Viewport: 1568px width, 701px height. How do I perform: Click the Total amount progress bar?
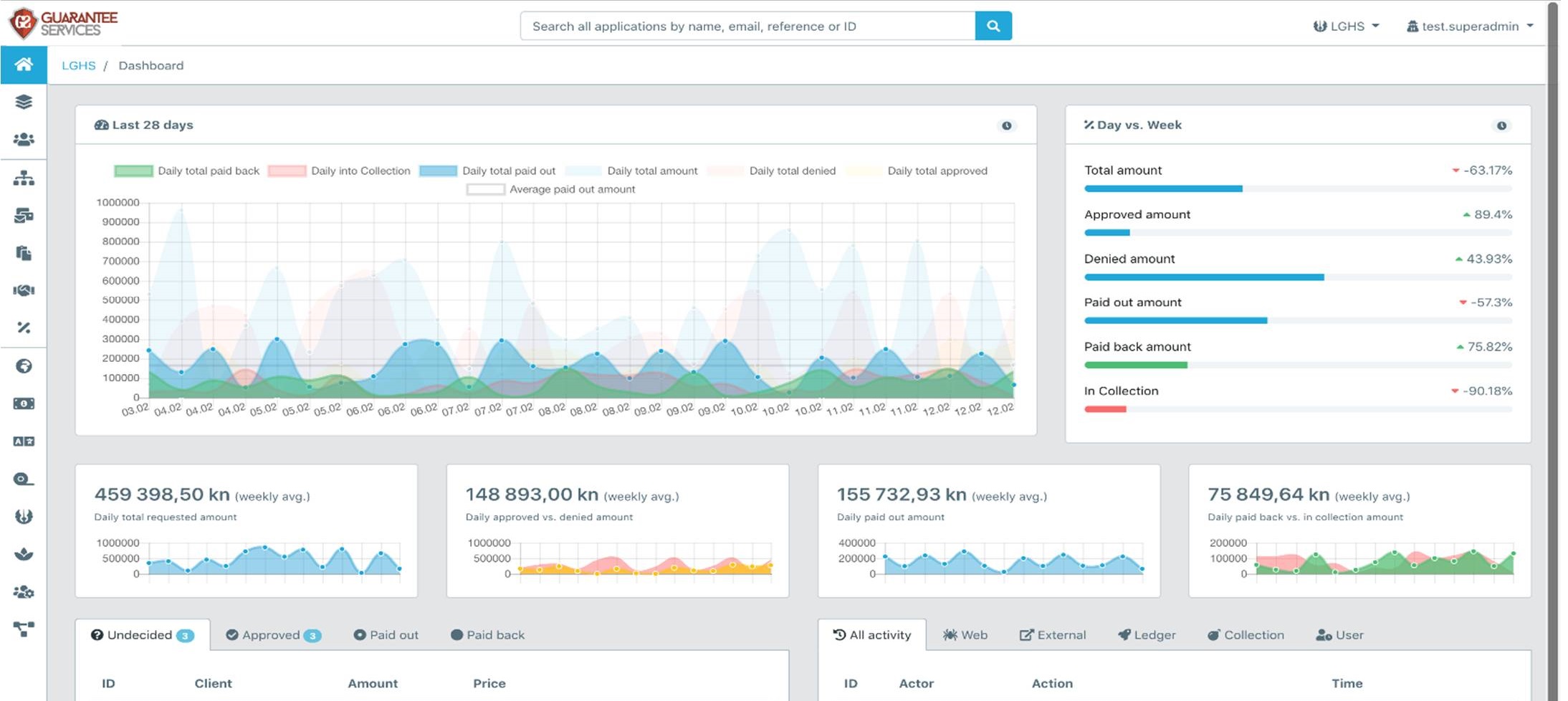coord(1298,189)
